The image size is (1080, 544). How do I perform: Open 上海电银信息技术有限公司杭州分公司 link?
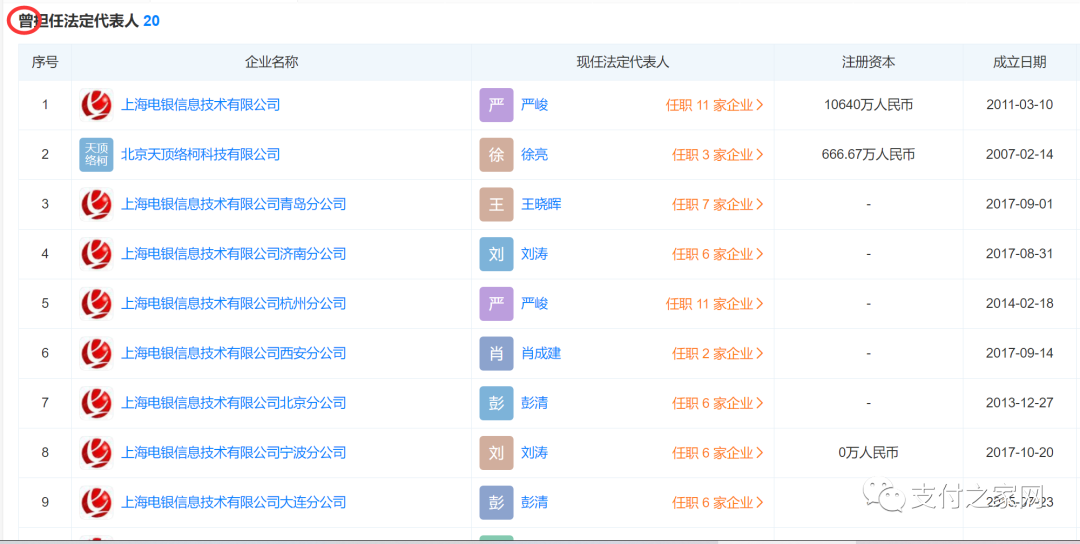point(233,304)
